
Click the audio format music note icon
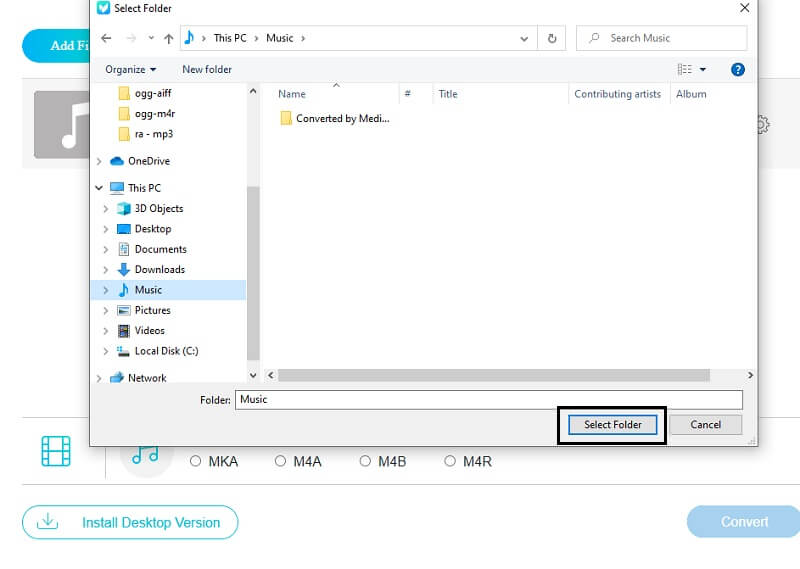(146, 452)
